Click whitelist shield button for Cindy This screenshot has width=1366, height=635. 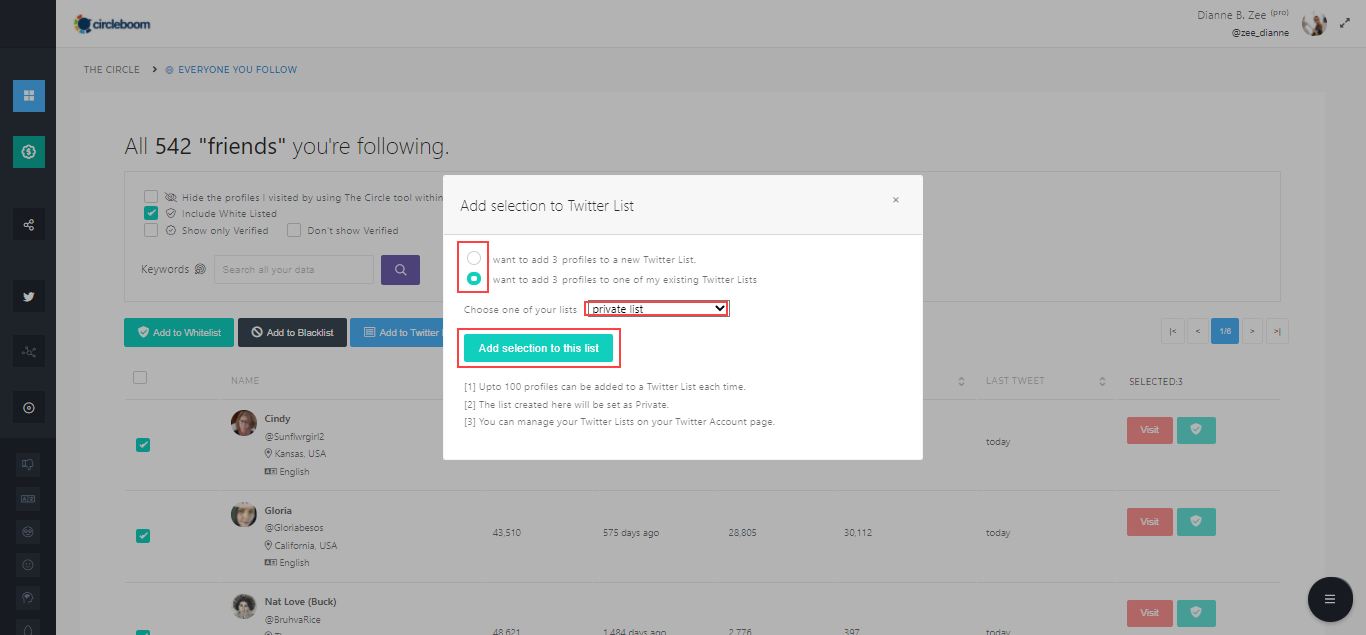pyautogui.click(x=1196, y=430)
